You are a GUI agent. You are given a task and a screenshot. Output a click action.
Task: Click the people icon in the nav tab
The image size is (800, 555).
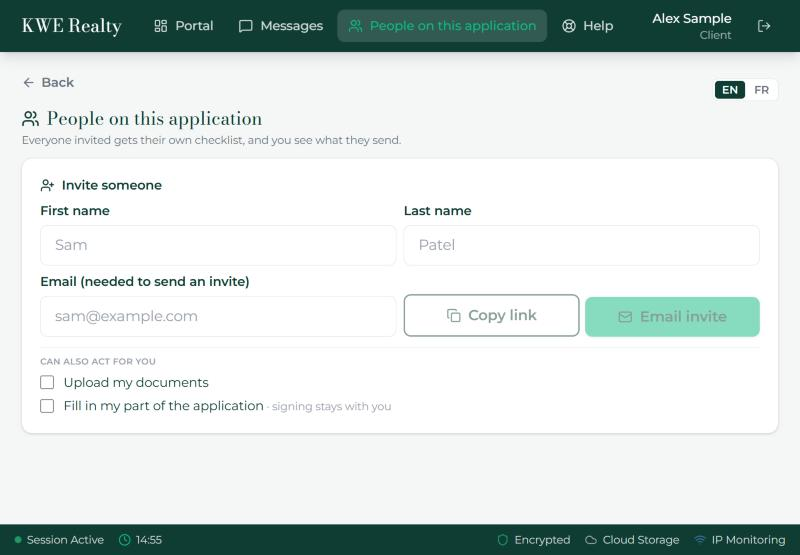(x=356, y=26)
